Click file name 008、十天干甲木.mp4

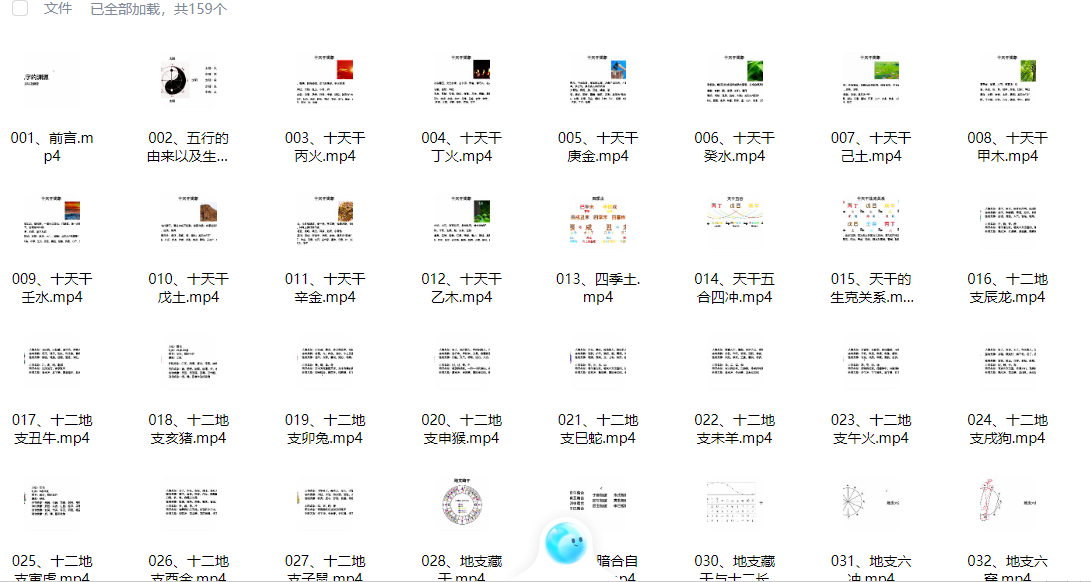click(1007, 147)
